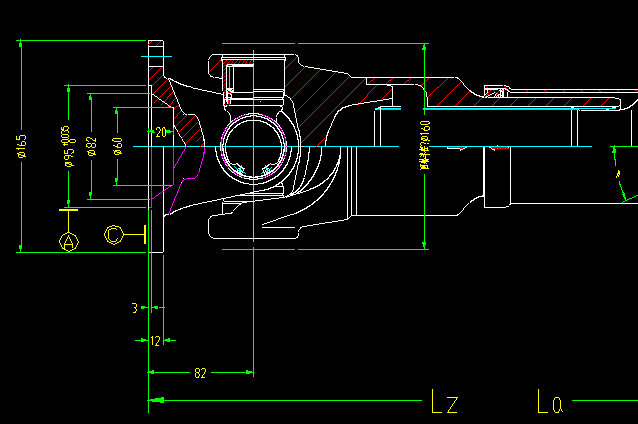Click the ø95 toleranced dimension text
This screenshot has height=424, width=638.
click(x=67, y=147)
